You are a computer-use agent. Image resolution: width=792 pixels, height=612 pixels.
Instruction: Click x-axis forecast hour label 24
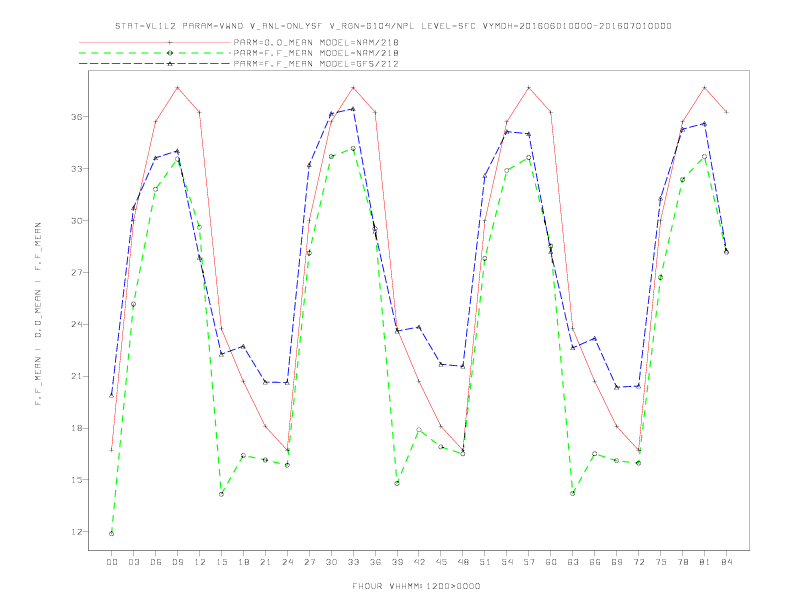[287, 562]
